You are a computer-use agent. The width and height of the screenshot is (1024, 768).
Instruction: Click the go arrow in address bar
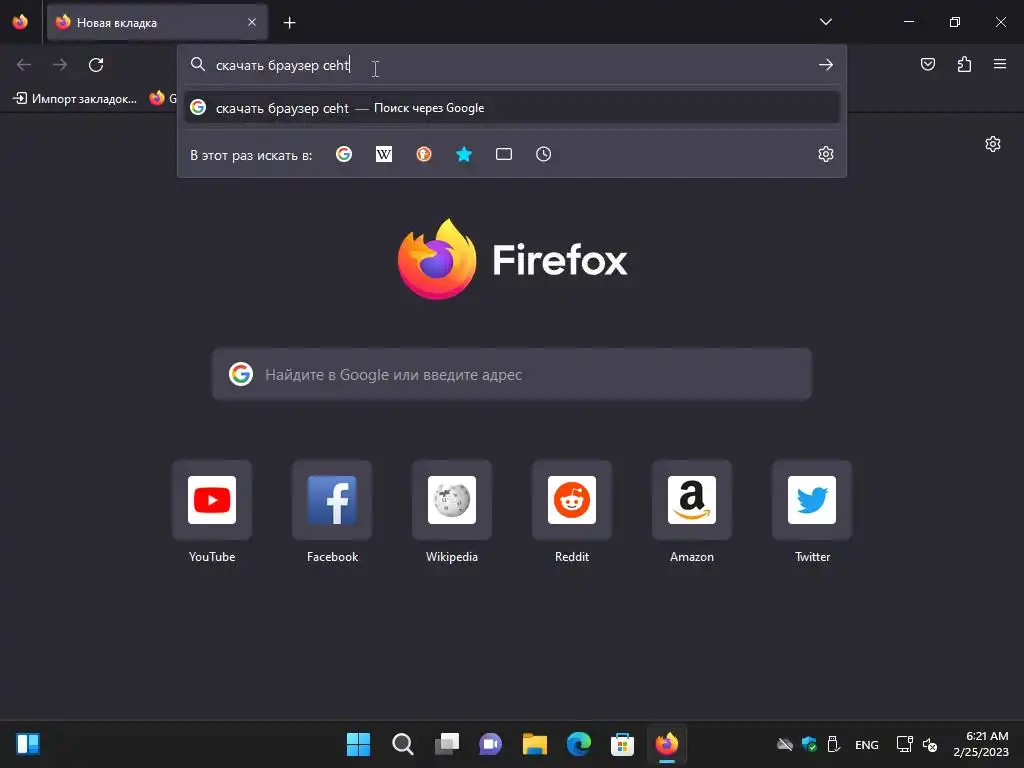[x=825, y=65]
